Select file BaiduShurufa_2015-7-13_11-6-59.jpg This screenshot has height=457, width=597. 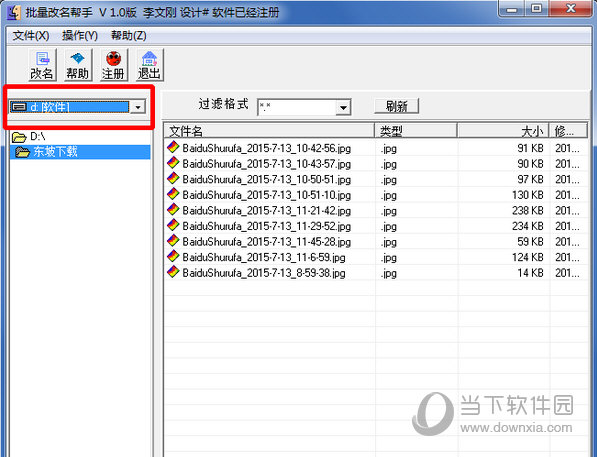[x=264, y=257]
